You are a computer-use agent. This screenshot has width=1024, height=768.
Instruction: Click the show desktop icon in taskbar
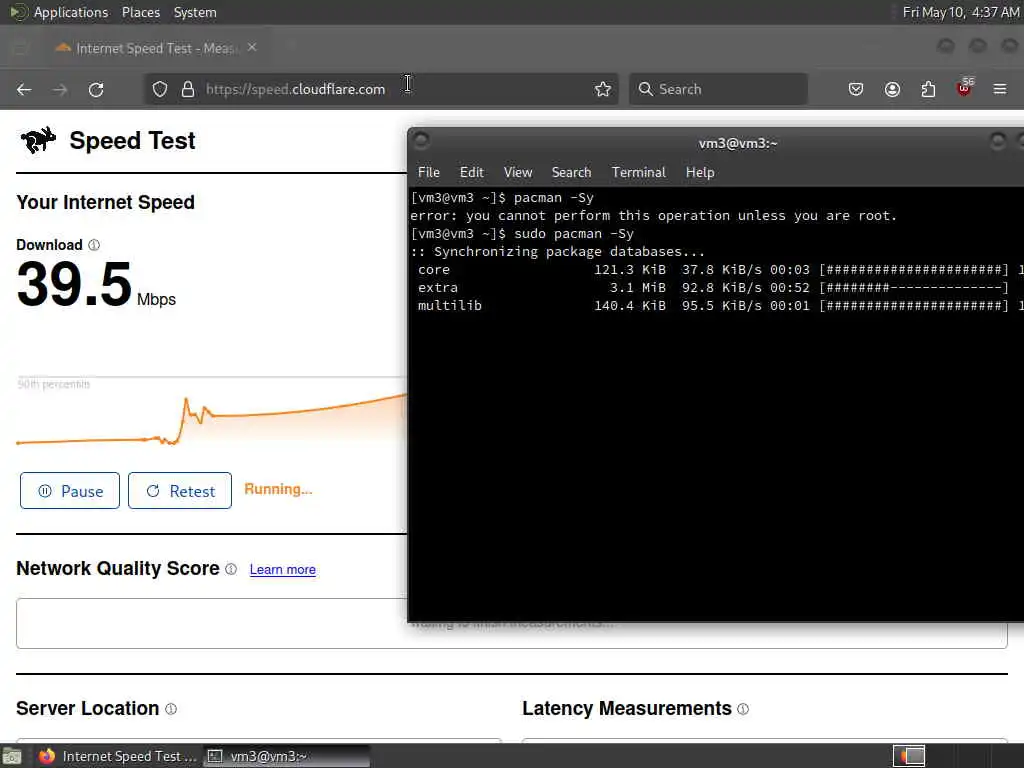(x=12, y=756)
